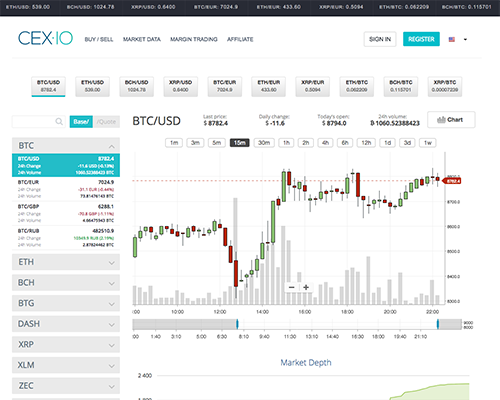The image size is (500, 400).
Task: Open the language dropdown arrow
Action: click(465, 39)
